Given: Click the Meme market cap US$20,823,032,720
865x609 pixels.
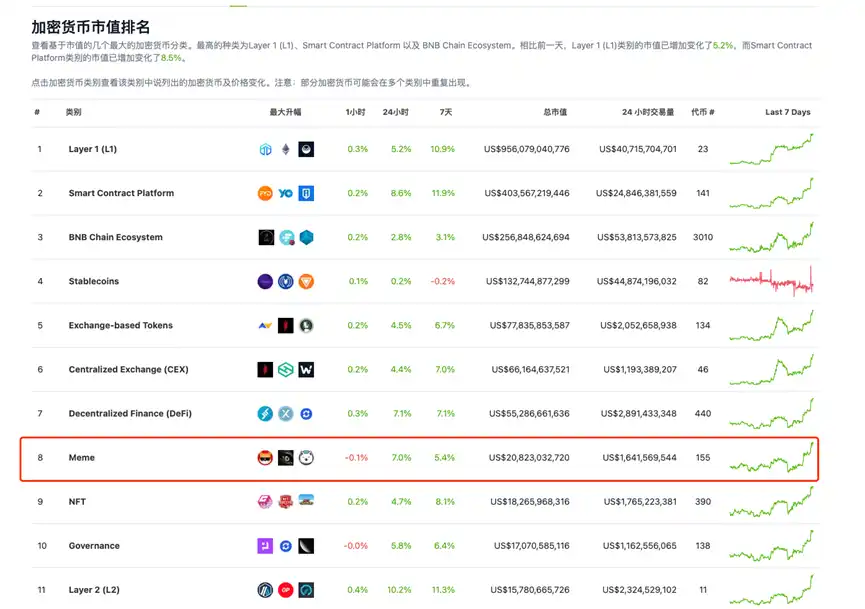Looking at the screenshot, I should click(x=529, y=457).
